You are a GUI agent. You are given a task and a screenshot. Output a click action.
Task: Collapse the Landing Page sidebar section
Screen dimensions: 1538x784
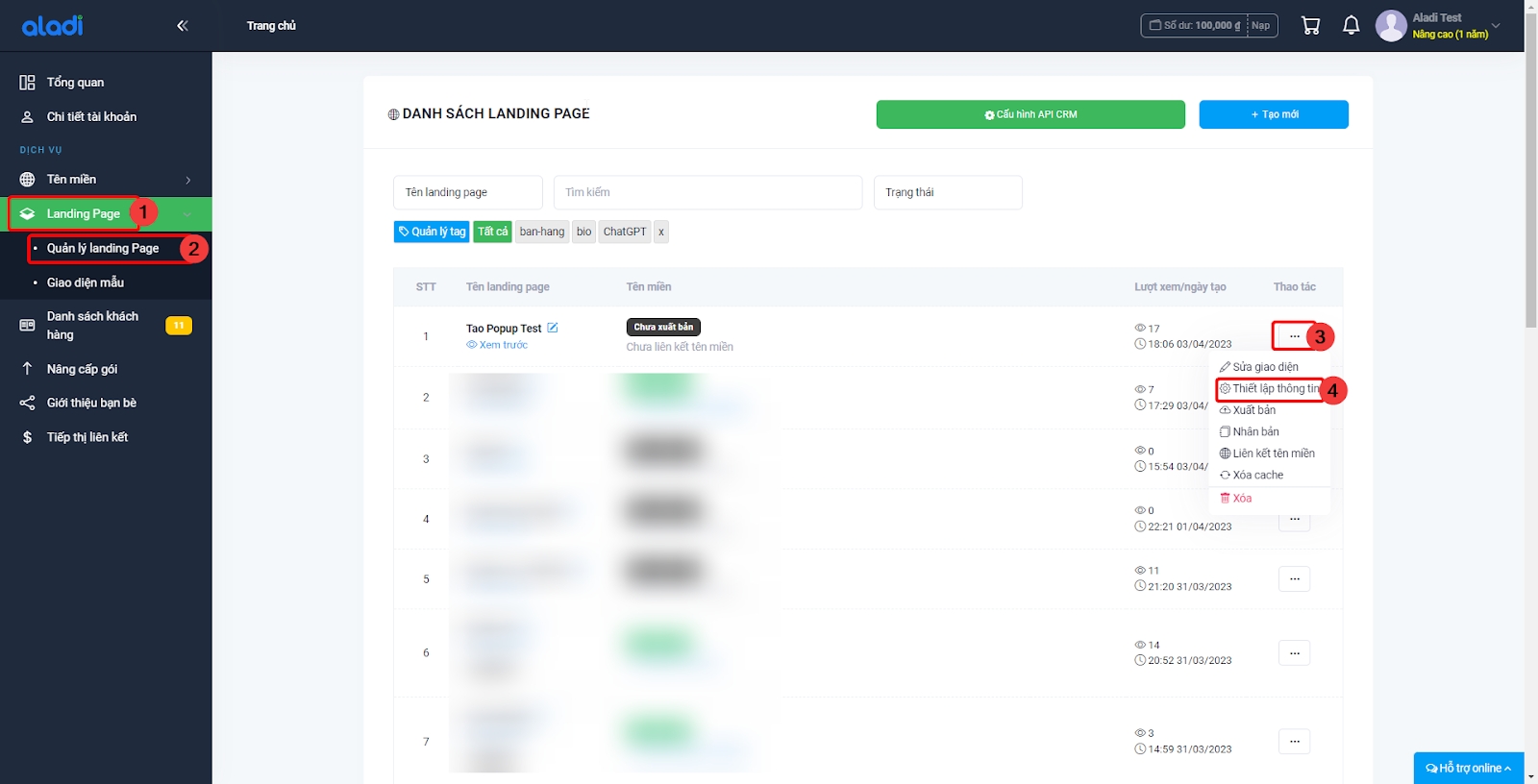click(187, 213)
